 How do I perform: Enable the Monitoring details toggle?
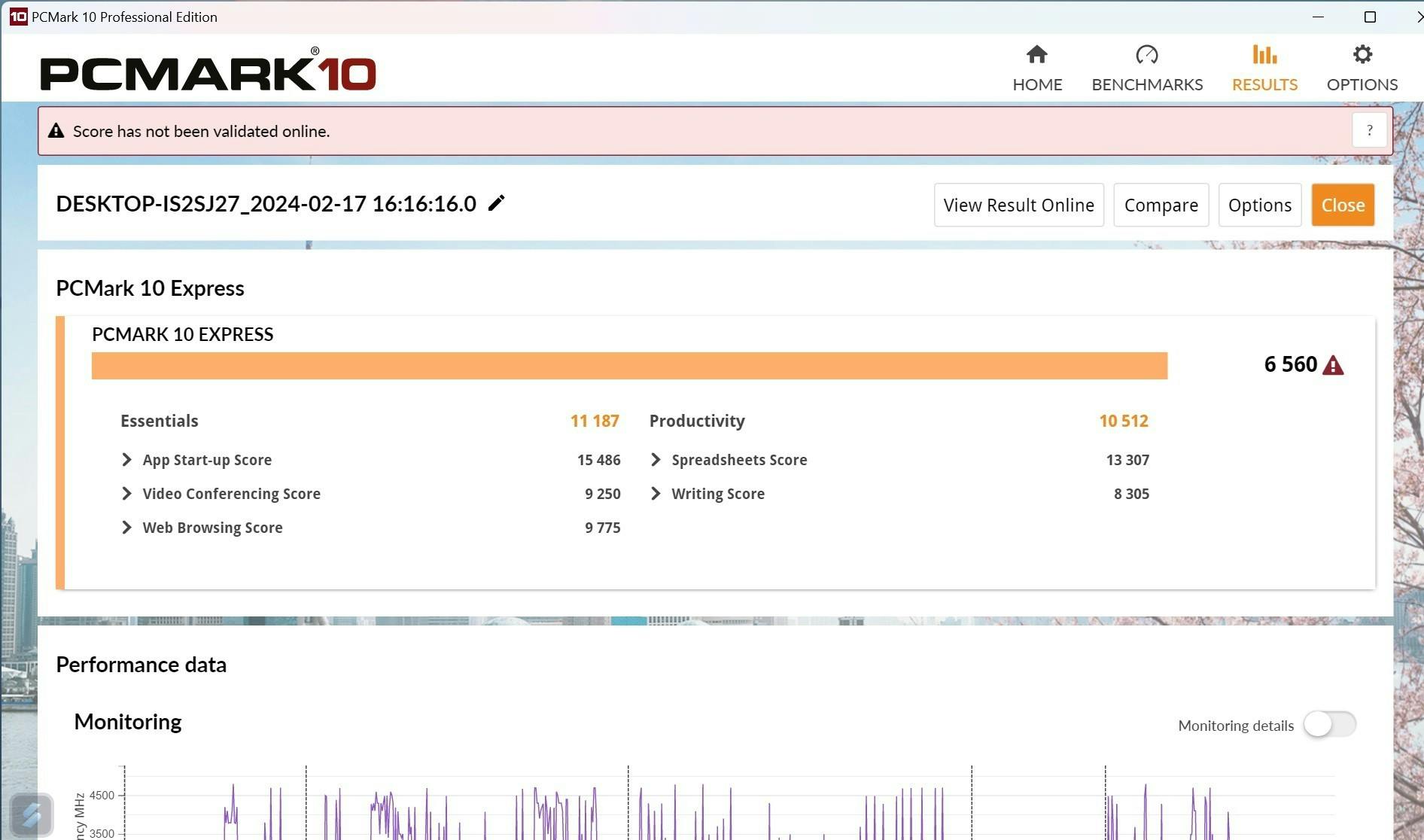(1329, 725)
